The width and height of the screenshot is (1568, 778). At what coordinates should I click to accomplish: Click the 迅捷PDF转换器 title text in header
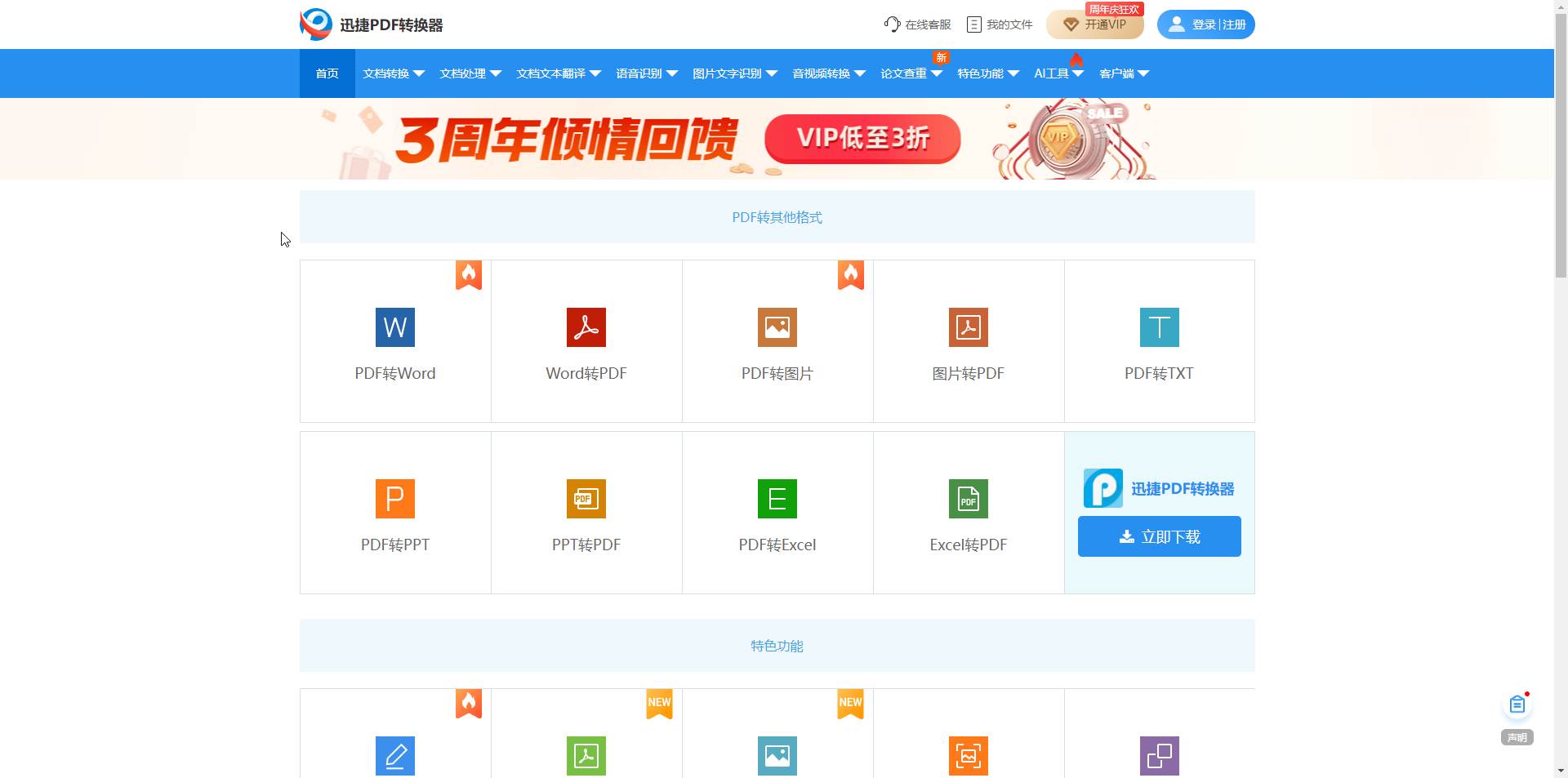391,25
